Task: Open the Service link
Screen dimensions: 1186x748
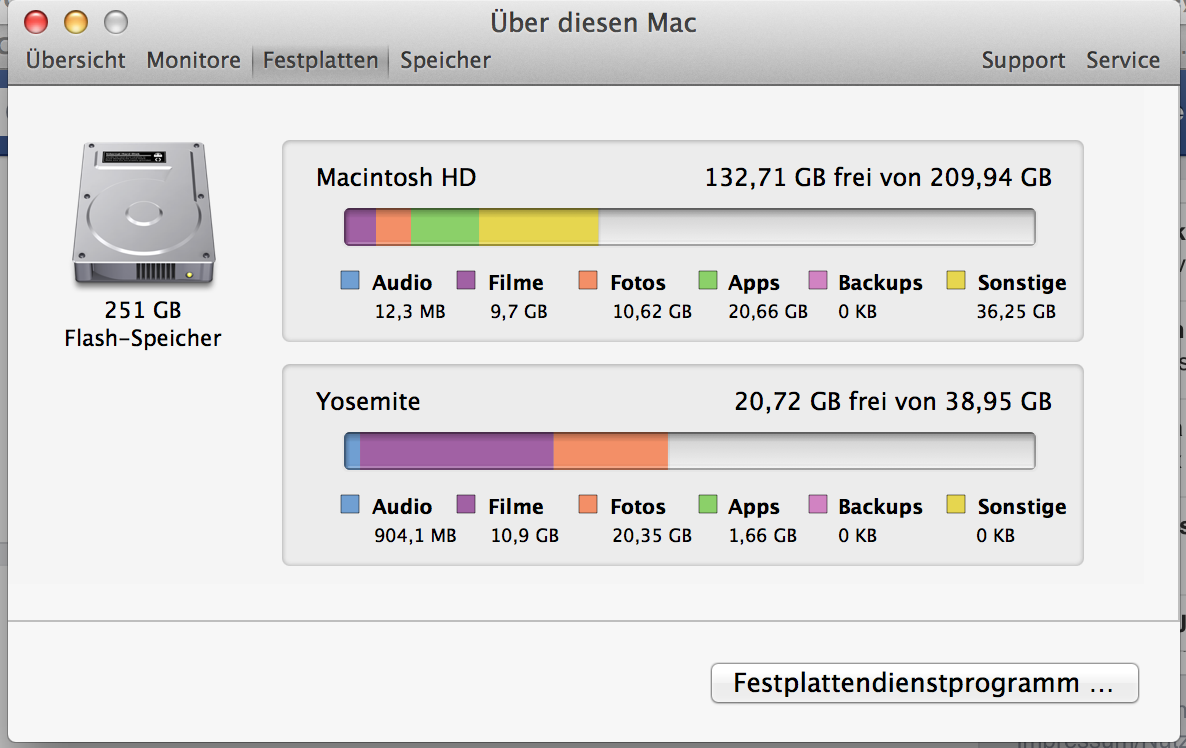Action: pos(1123,60)
